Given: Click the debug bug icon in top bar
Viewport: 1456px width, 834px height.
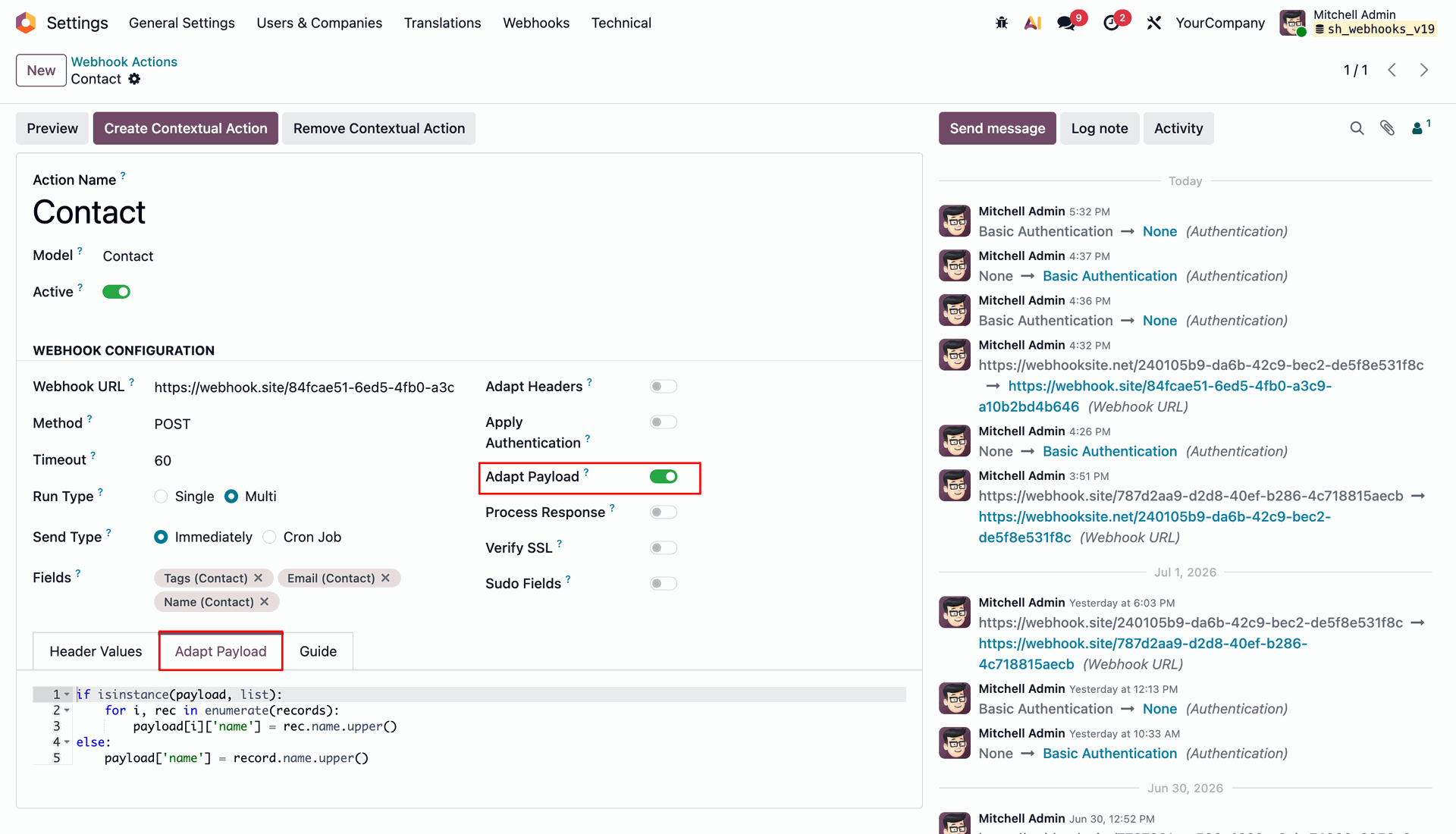Looking at the screenshot, I should coord(1002,23).
